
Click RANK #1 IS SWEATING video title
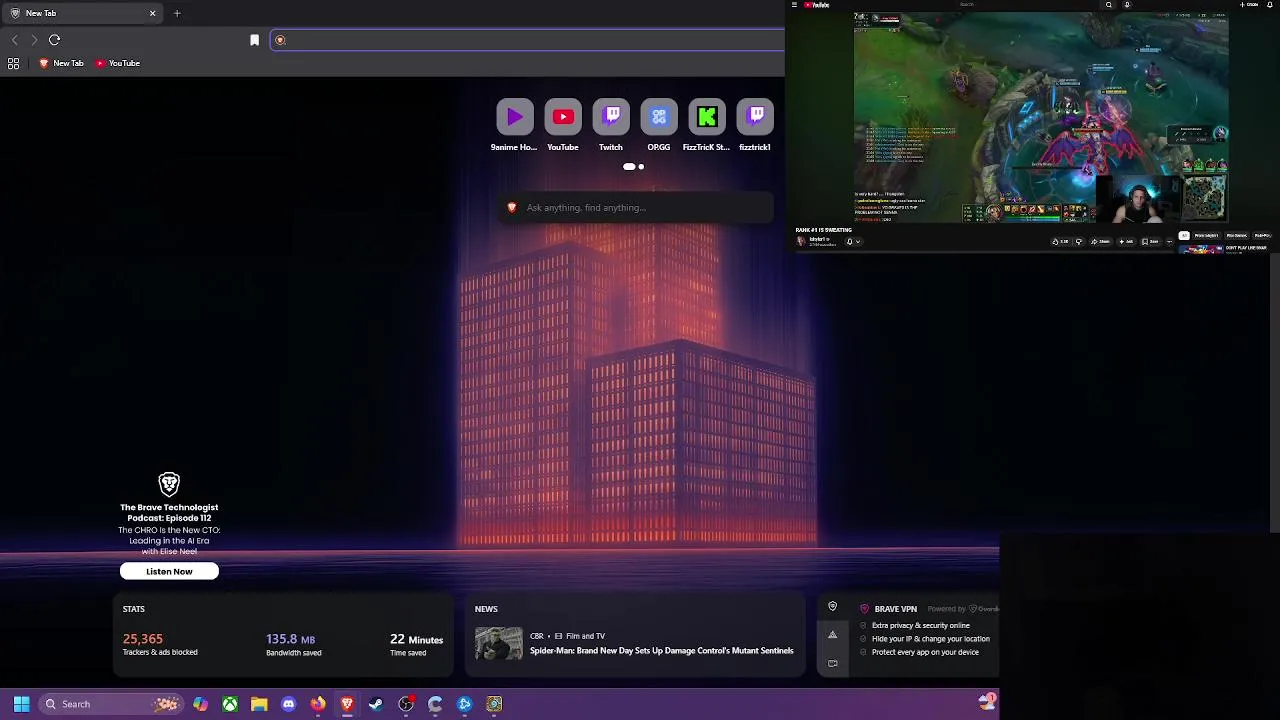824,230
